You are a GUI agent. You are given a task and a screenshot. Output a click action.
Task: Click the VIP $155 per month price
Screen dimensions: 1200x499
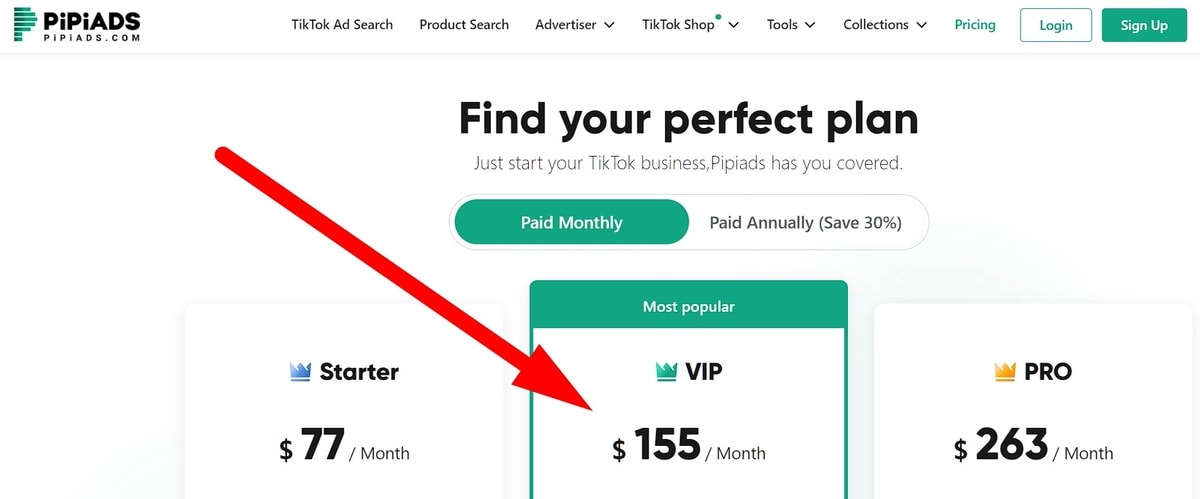point(689,446)
